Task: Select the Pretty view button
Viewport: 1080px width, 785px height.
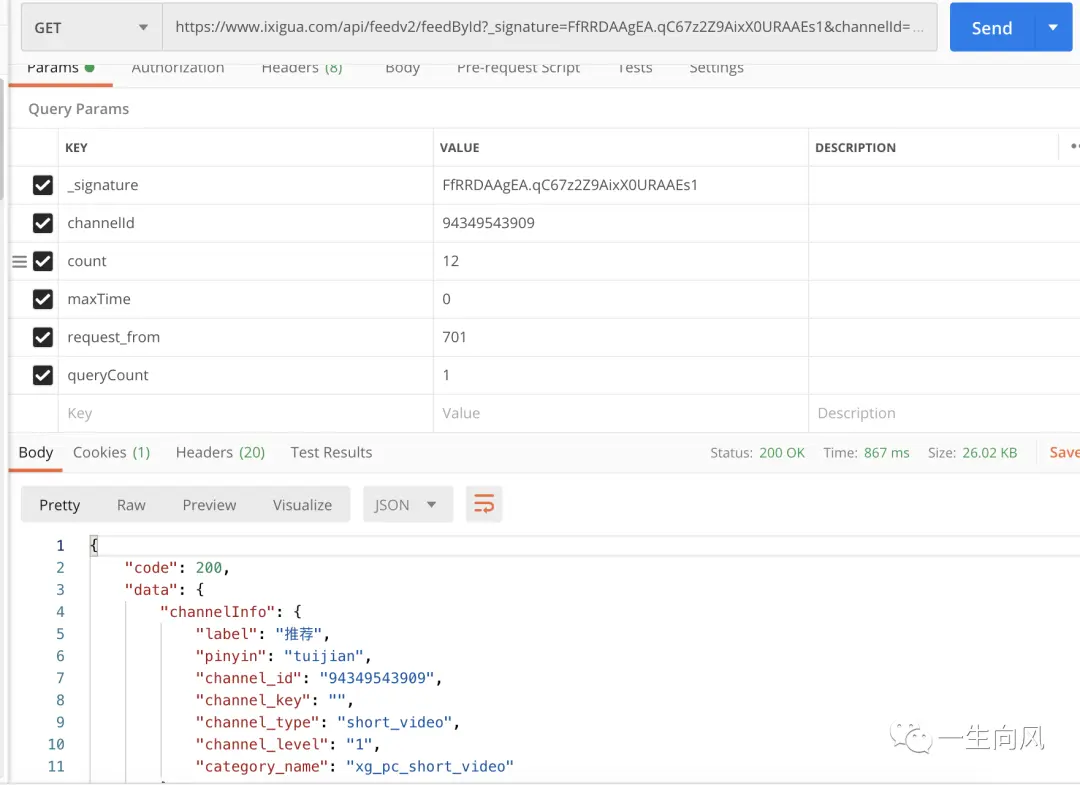Action: point(60,505)
